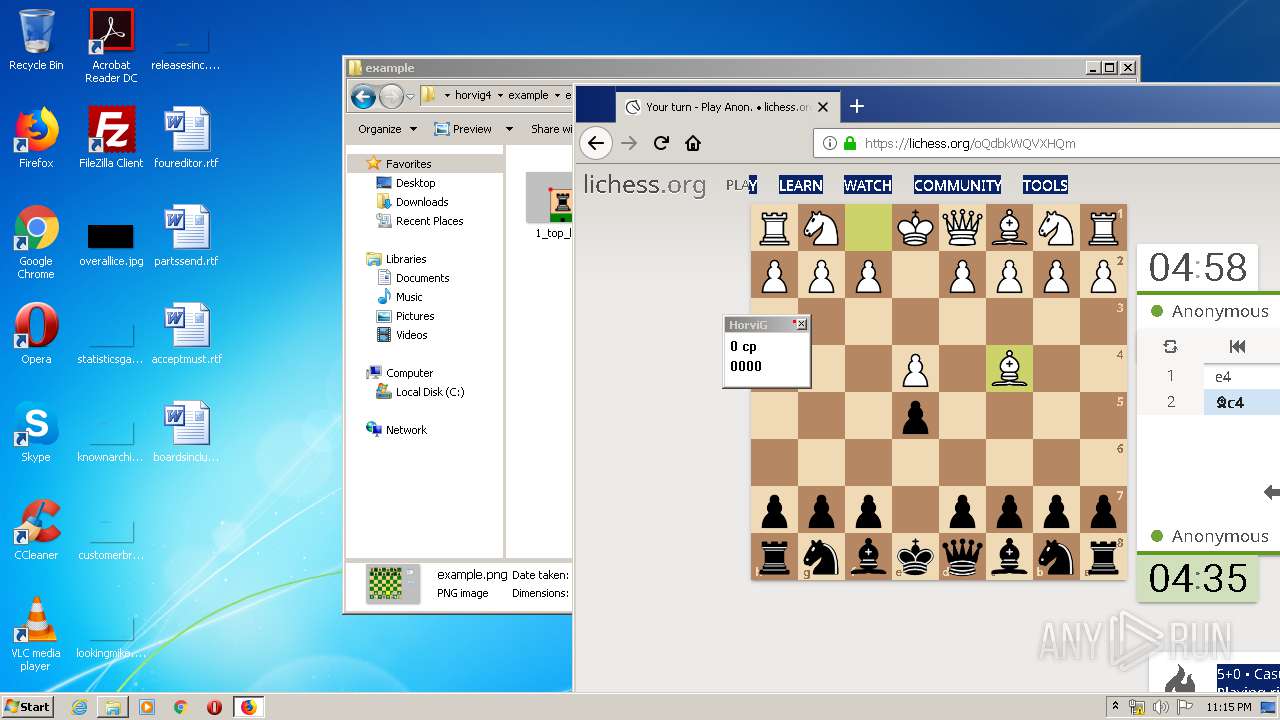Open FileZilla Client desktop shortcut

111,138
